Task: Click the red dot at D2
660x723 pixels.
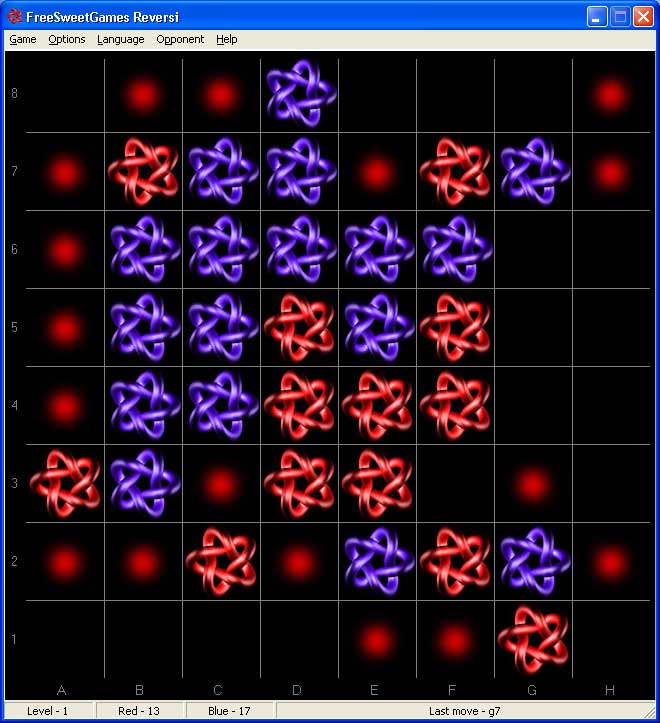Action: tap(298, 563)
